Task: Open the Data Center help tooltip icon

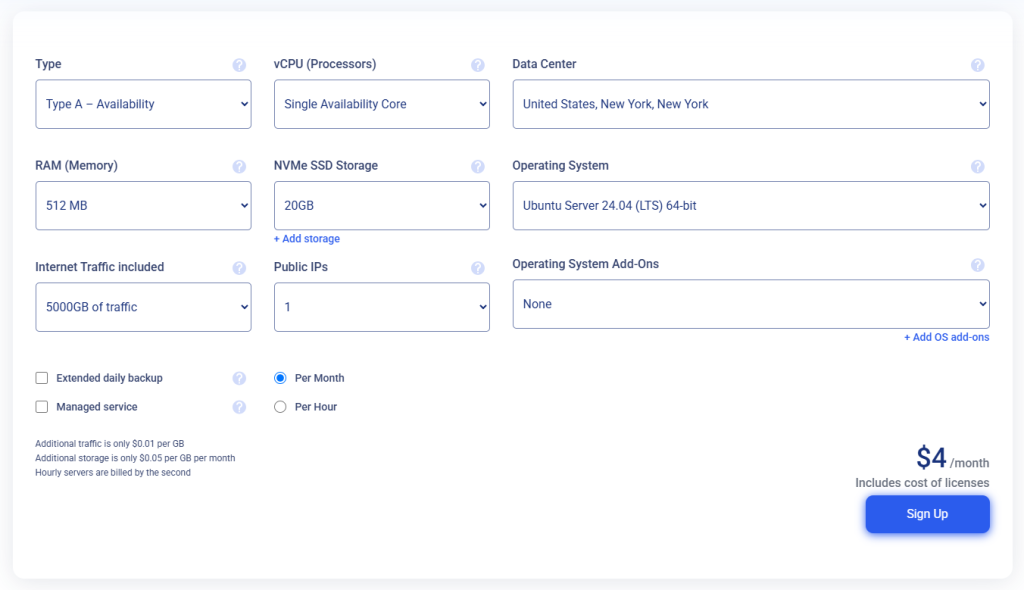Action: (977, 65)
